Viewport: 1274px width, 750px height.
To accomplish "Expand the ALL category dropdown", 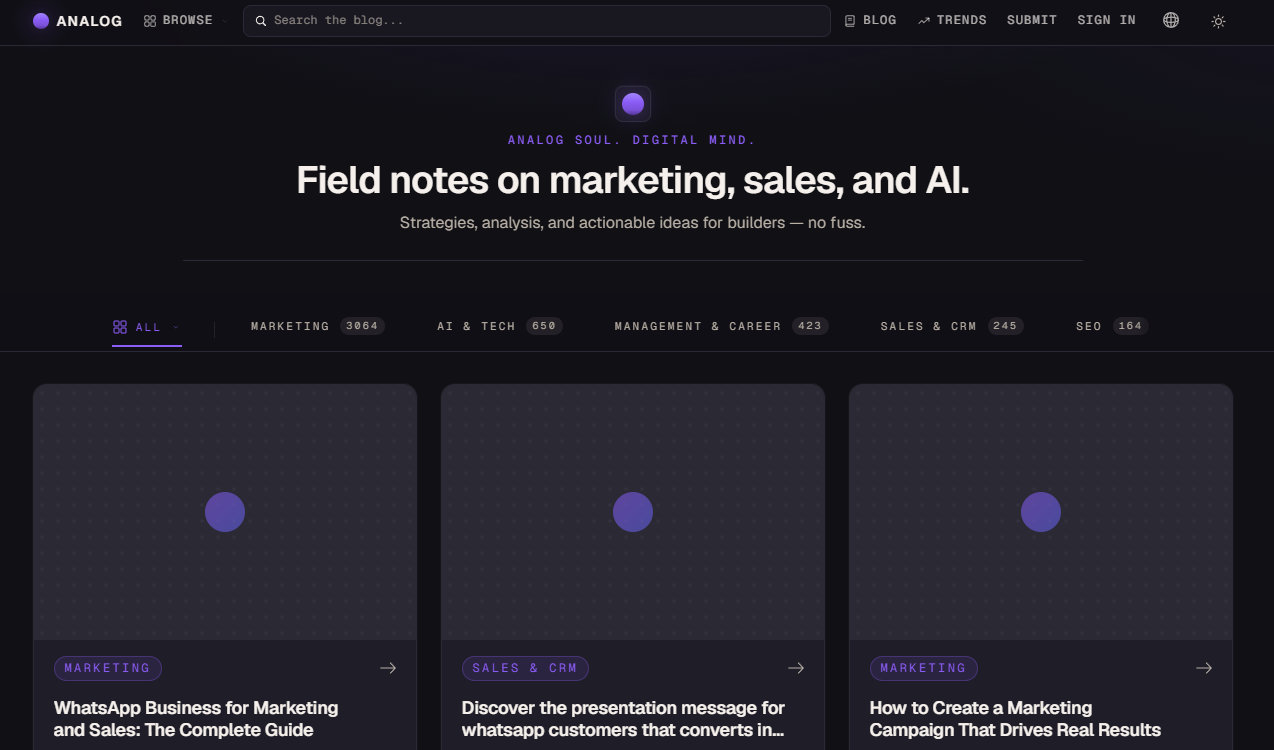I will [147, 327].
